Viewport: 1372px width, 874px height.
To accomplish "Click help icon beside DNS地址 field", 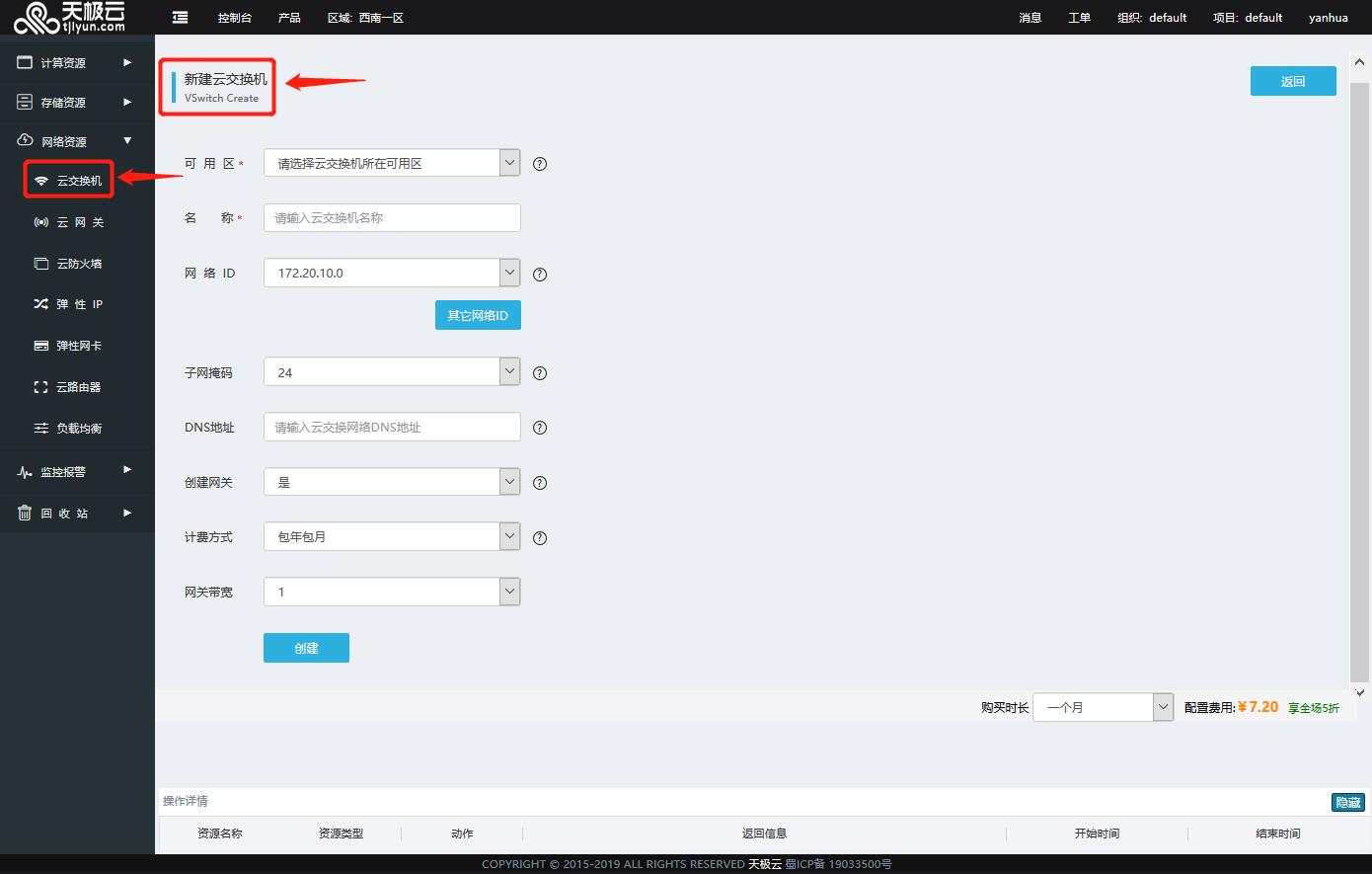I will (540, 428).
